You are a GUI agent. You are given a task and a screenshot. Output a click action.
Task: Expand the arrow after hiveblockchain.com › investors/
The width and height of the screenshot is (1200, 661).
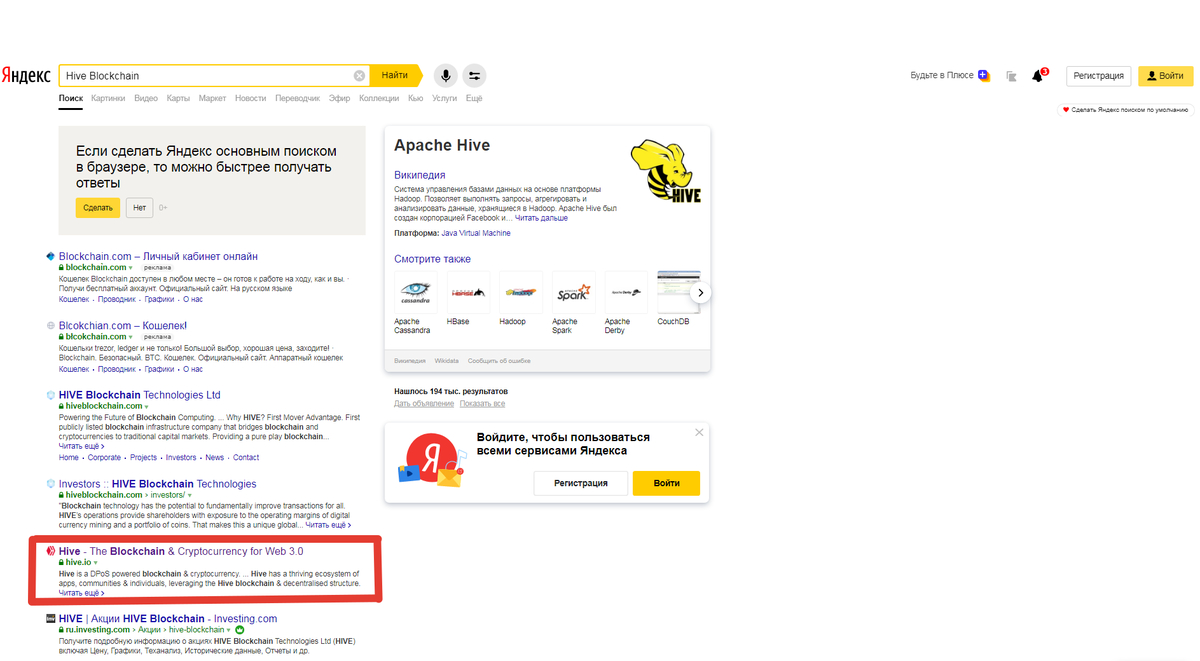tap(189, 495)
